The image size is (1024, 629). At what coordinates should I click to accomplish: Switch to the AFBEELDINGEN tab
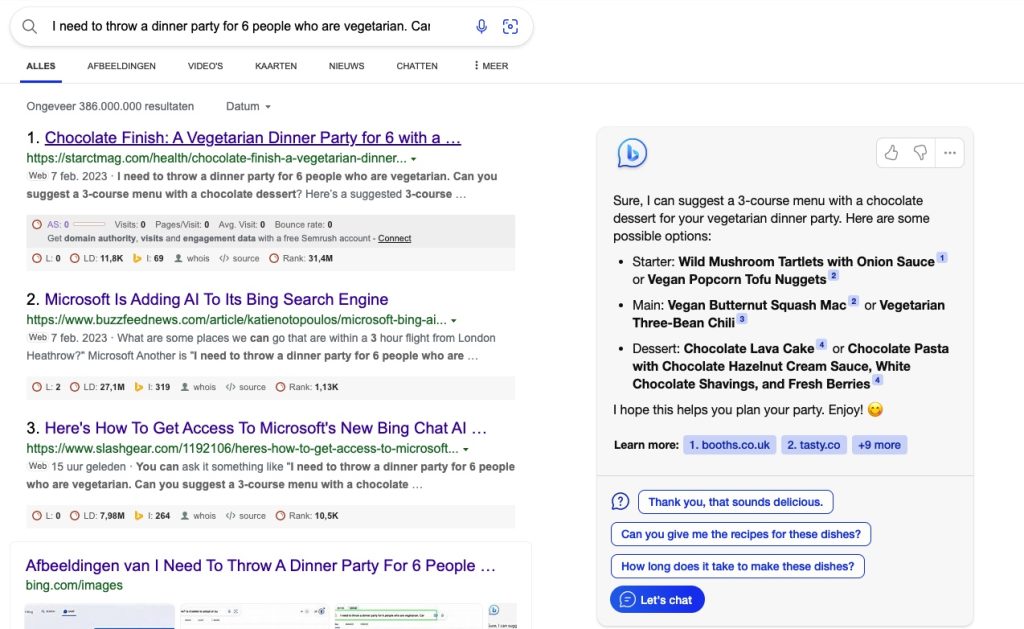pos(121,66)
